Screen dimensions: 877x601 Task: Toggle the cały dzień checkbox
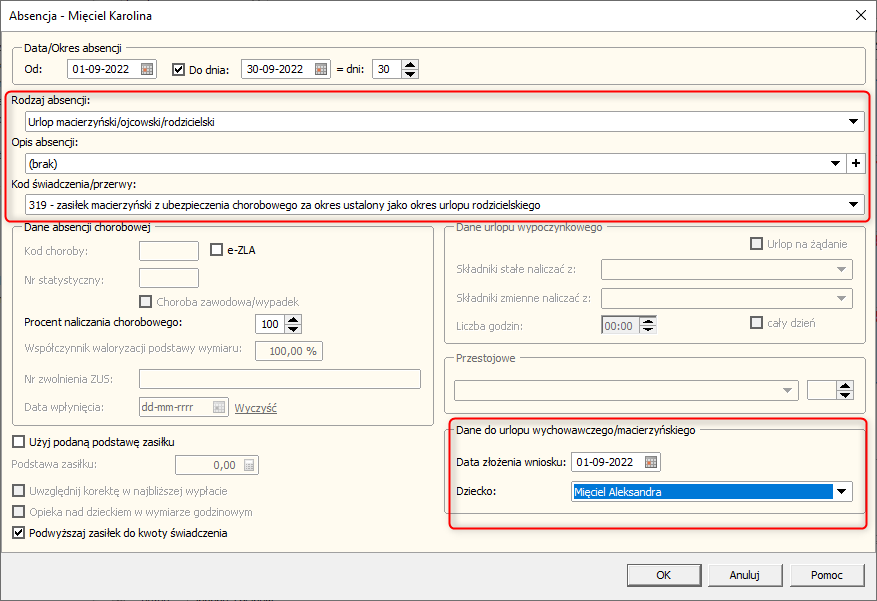tap(756, 323)
